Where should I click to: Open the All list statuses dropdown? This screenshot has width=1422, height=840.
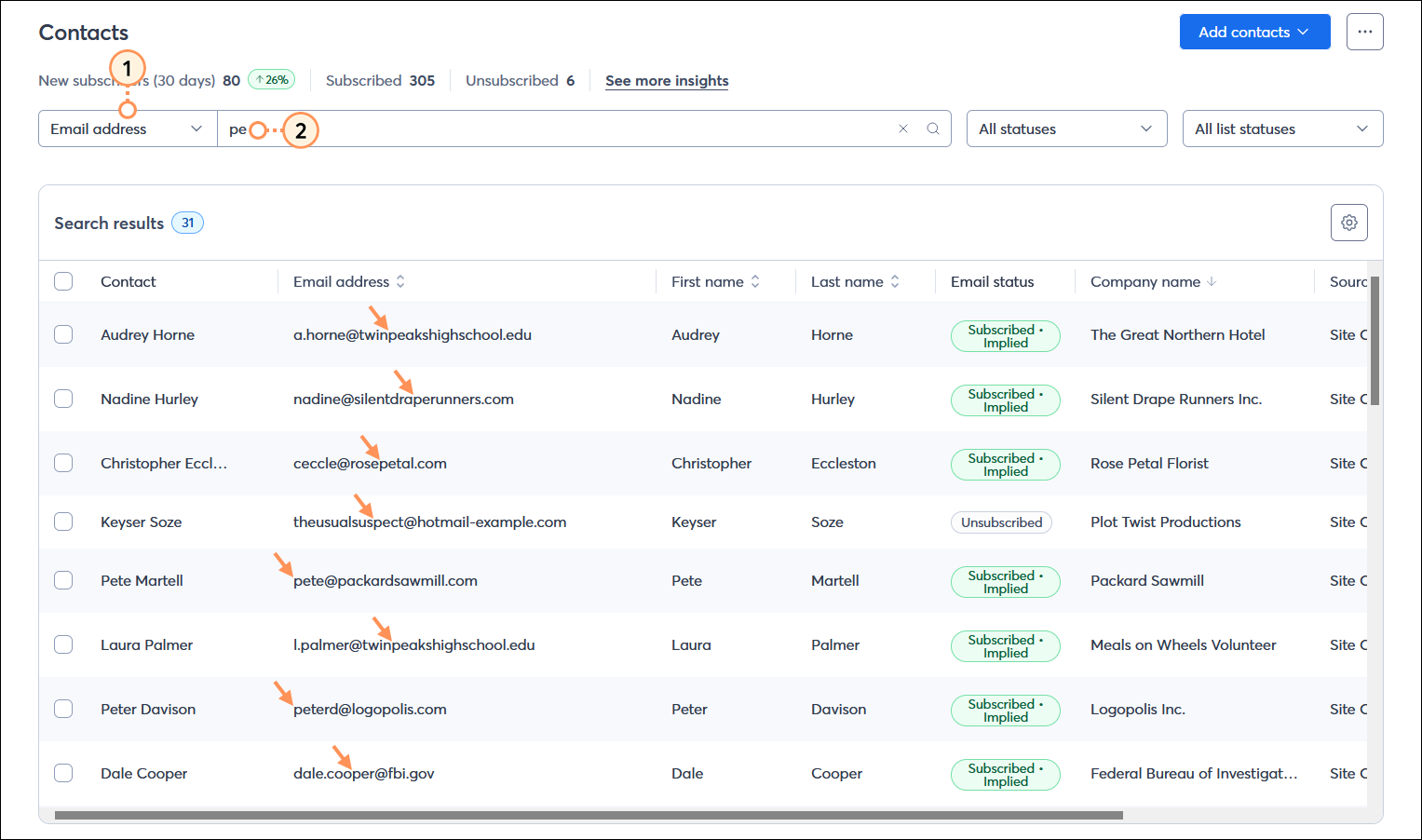click(x=1282, y=129)
